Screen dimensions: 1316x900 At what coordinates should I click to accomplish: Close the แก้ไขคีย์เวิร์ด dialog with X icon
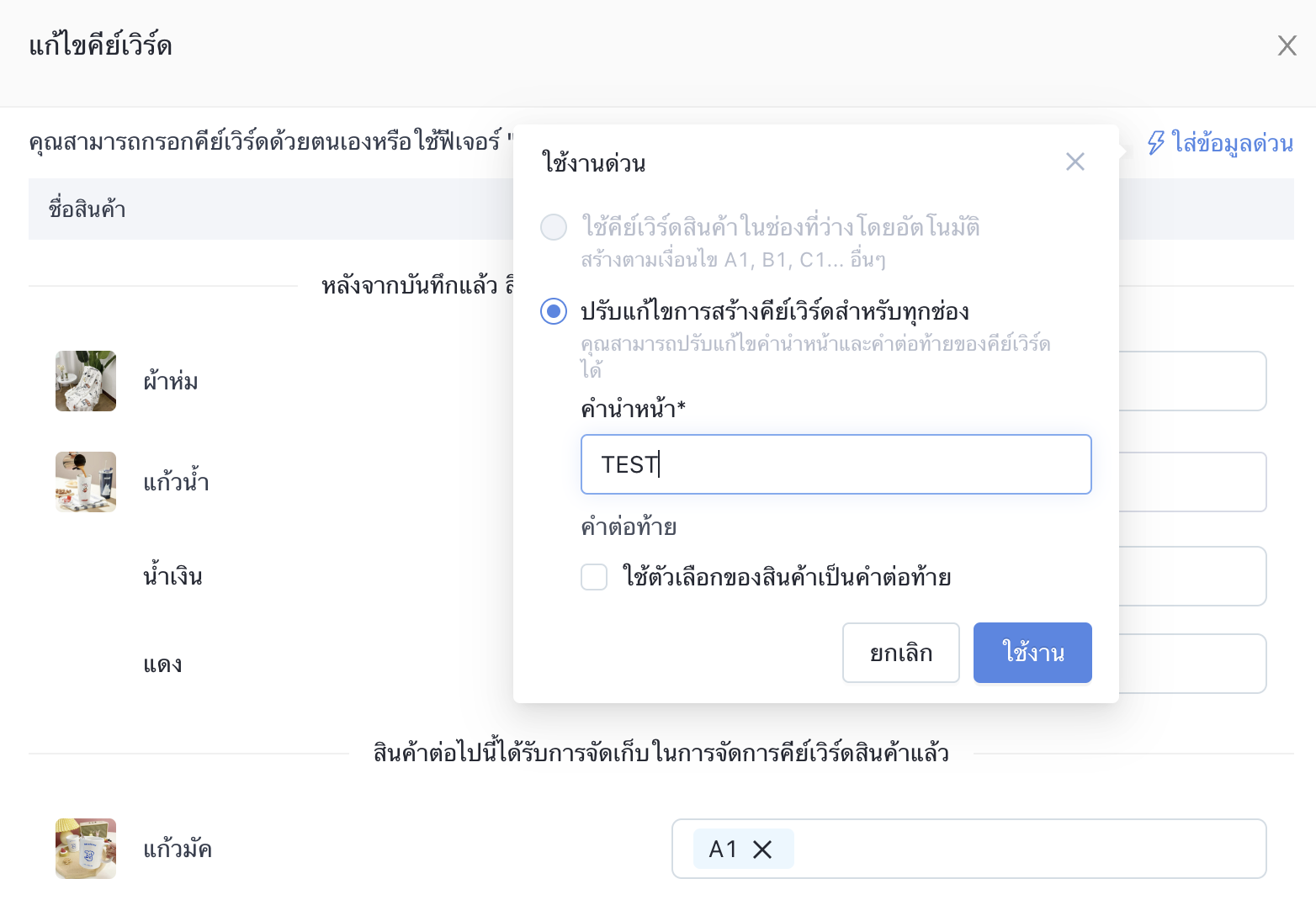click(x=1287, y=45)
